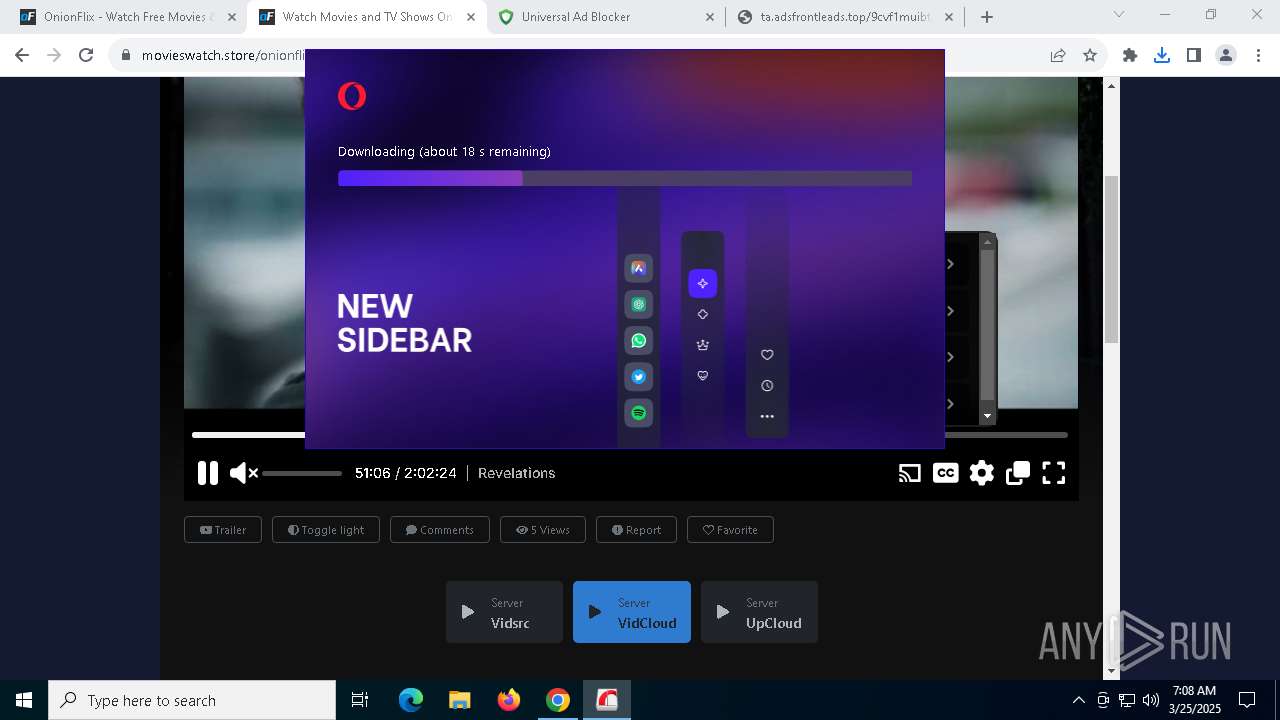Pause the video playback
This screenshot has width=1280, height=720.
pos(207,473)
